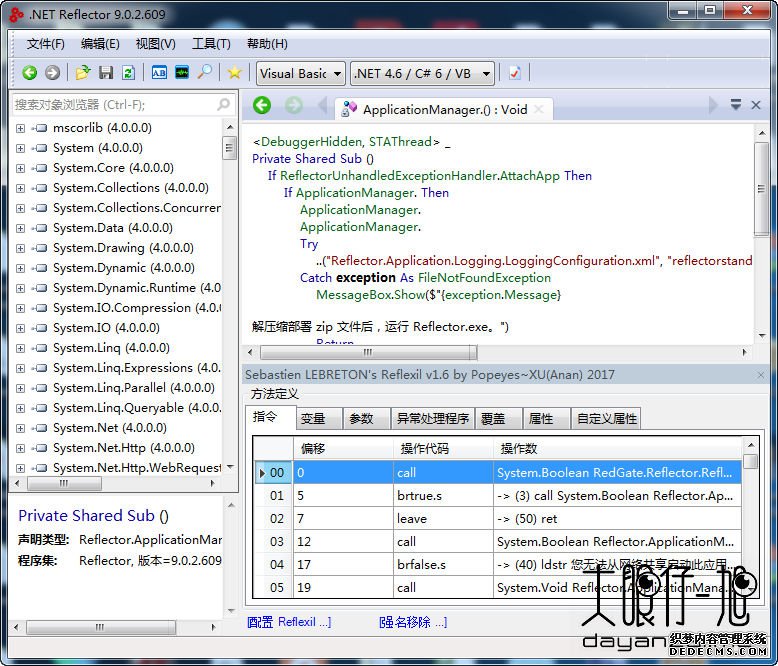Click the object browser vertical scrollbar thumb

229,148
